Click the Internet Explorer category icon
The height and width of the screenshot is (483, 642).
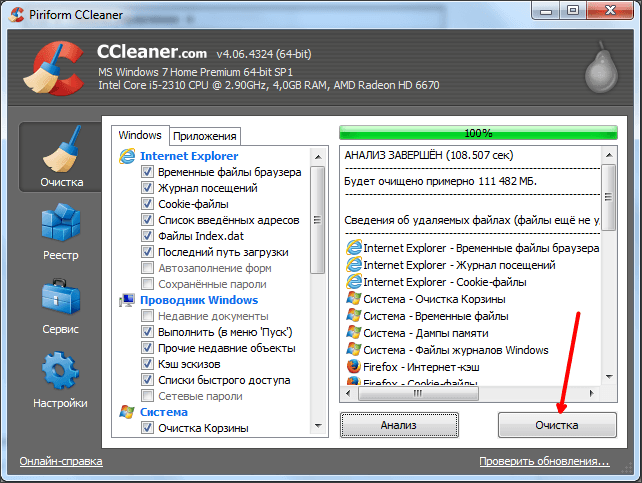[127, 156]
